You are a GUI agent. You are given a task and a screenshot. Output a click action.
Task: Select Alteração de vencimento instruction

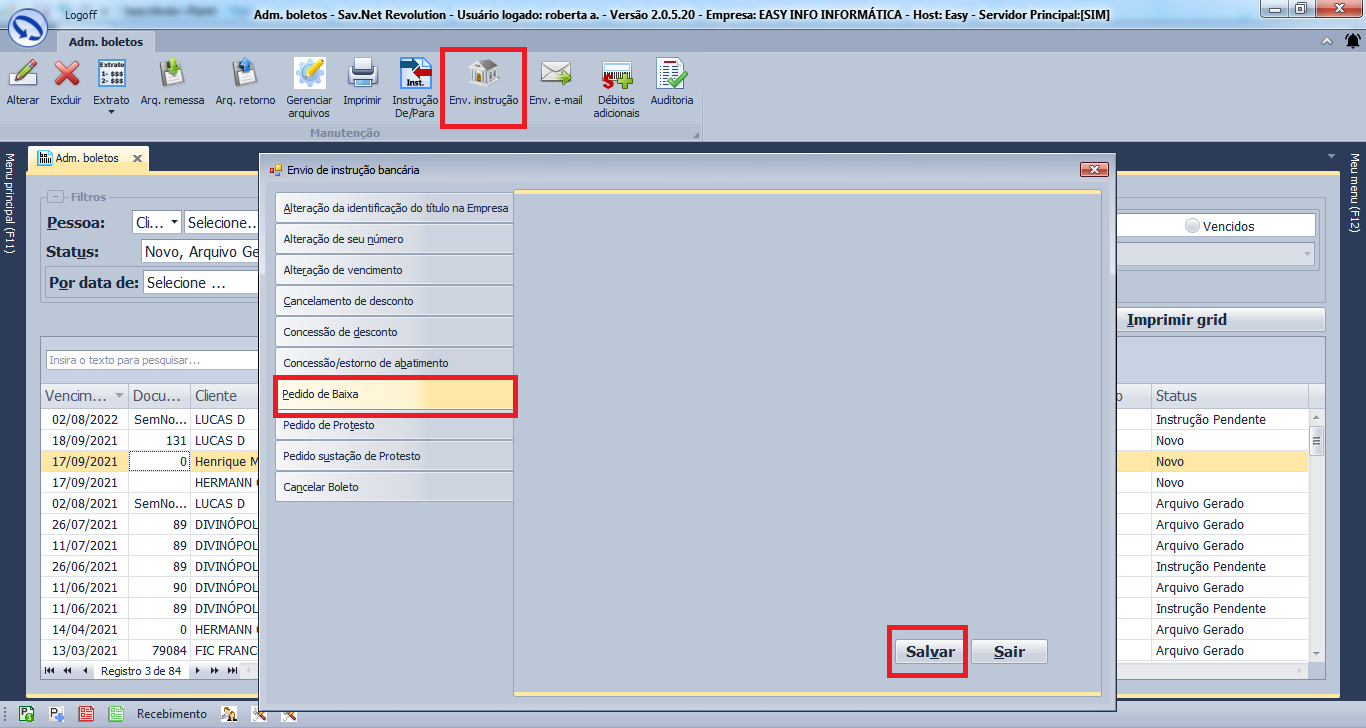(394, 270)
